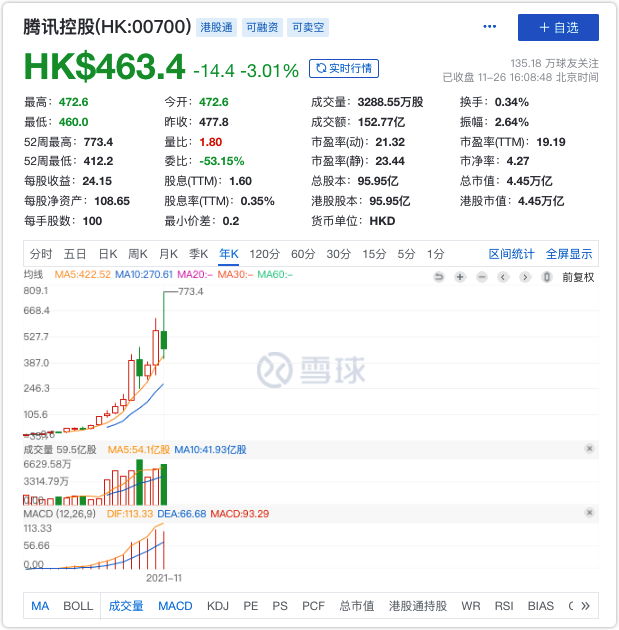The width and height of the screenshot is (619, 630).
Task: Click the DIF:113.33 value
Action: [x=130, y=513]
